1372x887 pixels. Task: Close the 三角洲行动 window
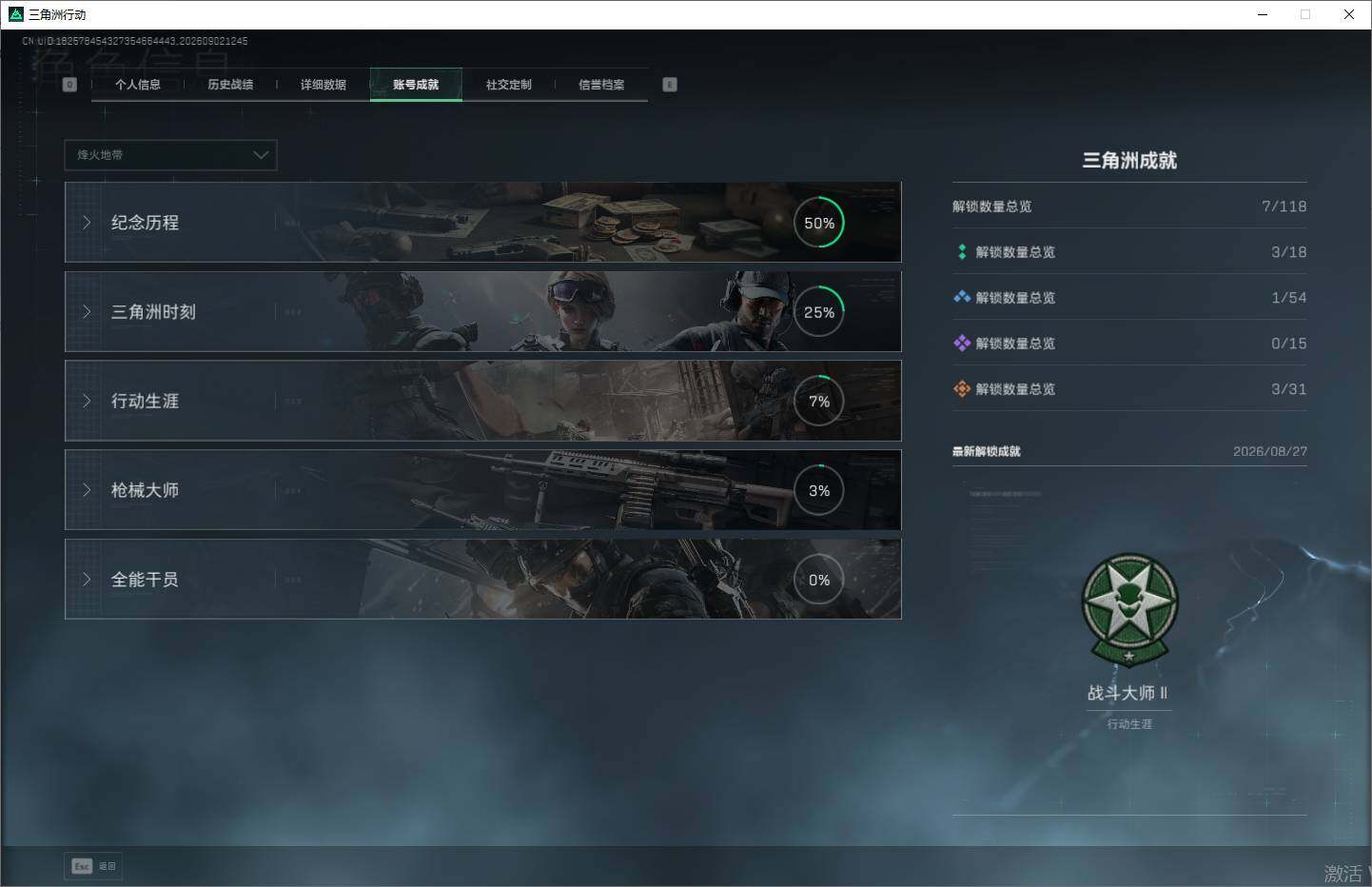coord(1349,14)
